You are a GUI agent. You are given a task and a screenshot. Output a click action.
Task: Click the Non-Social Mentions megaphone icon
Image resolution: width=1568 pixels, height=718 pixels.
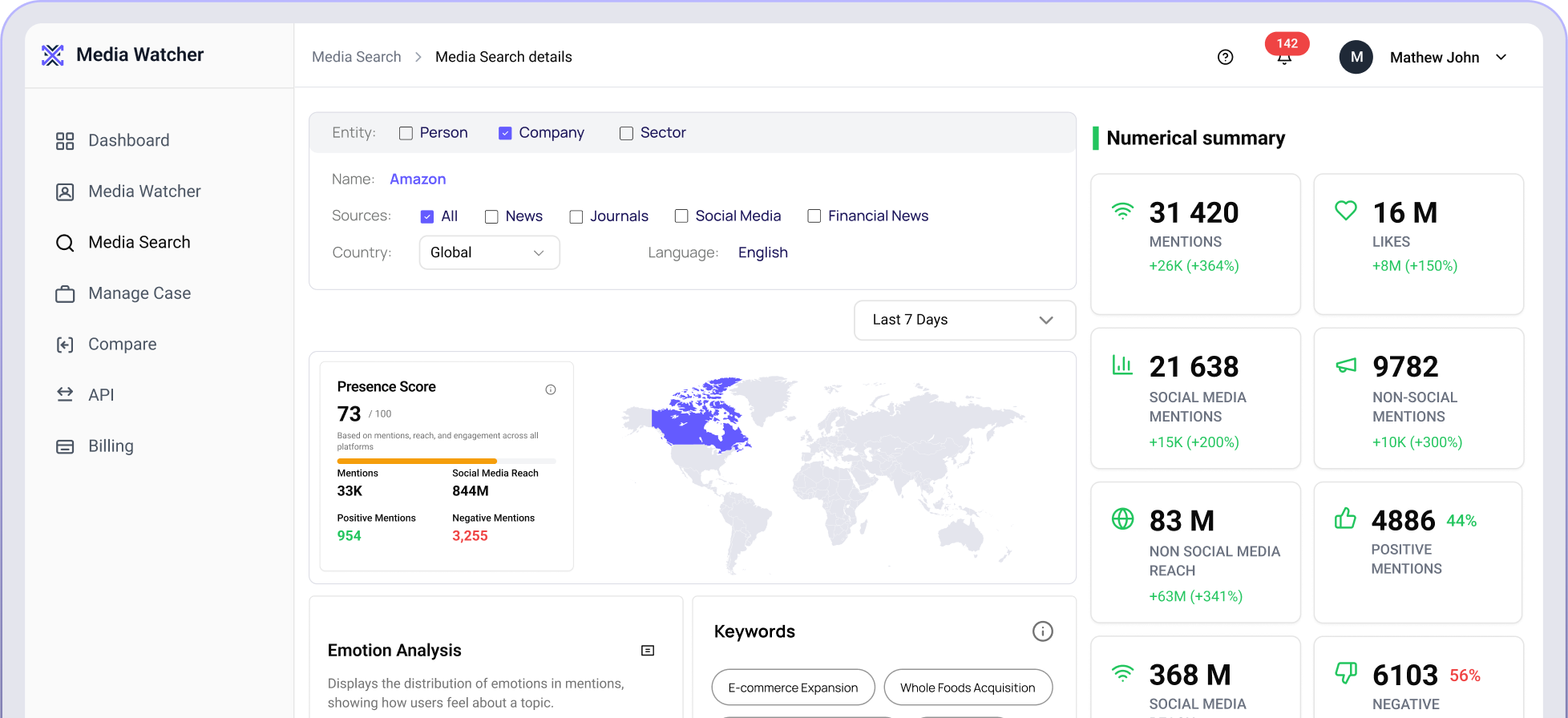coord(1346,365)
